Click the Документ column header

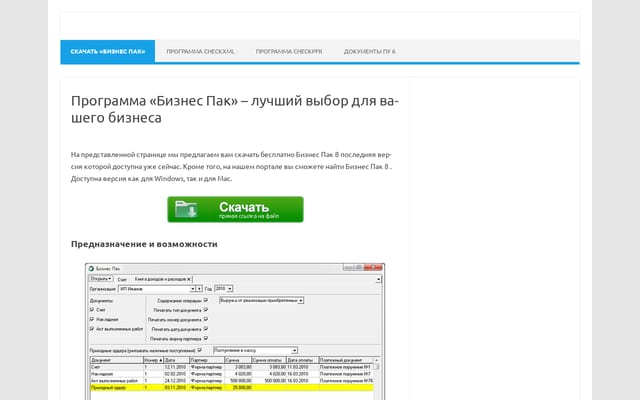click(x=116, y=360)
